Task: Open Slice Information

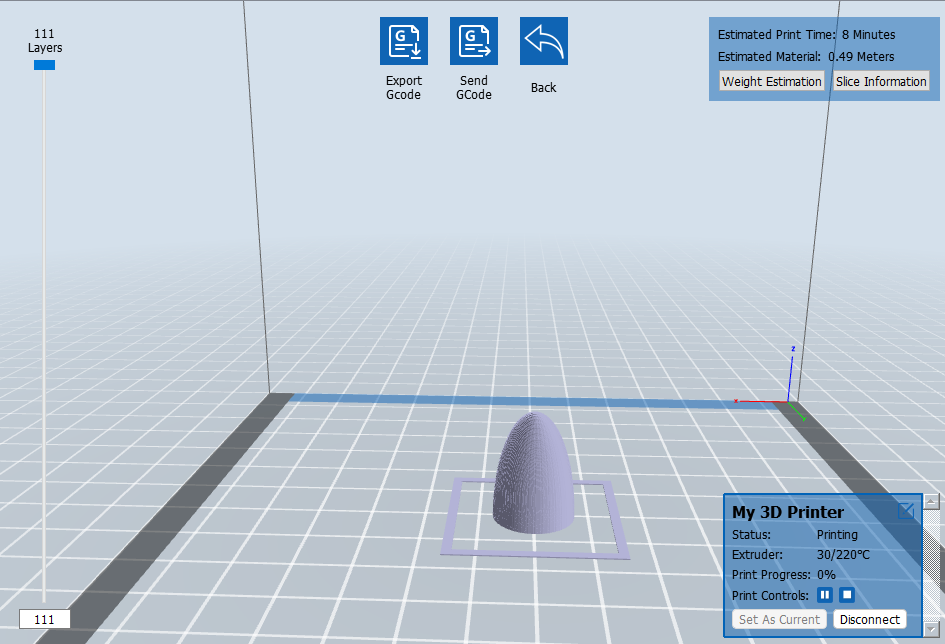Action: (x=881, y=81)
